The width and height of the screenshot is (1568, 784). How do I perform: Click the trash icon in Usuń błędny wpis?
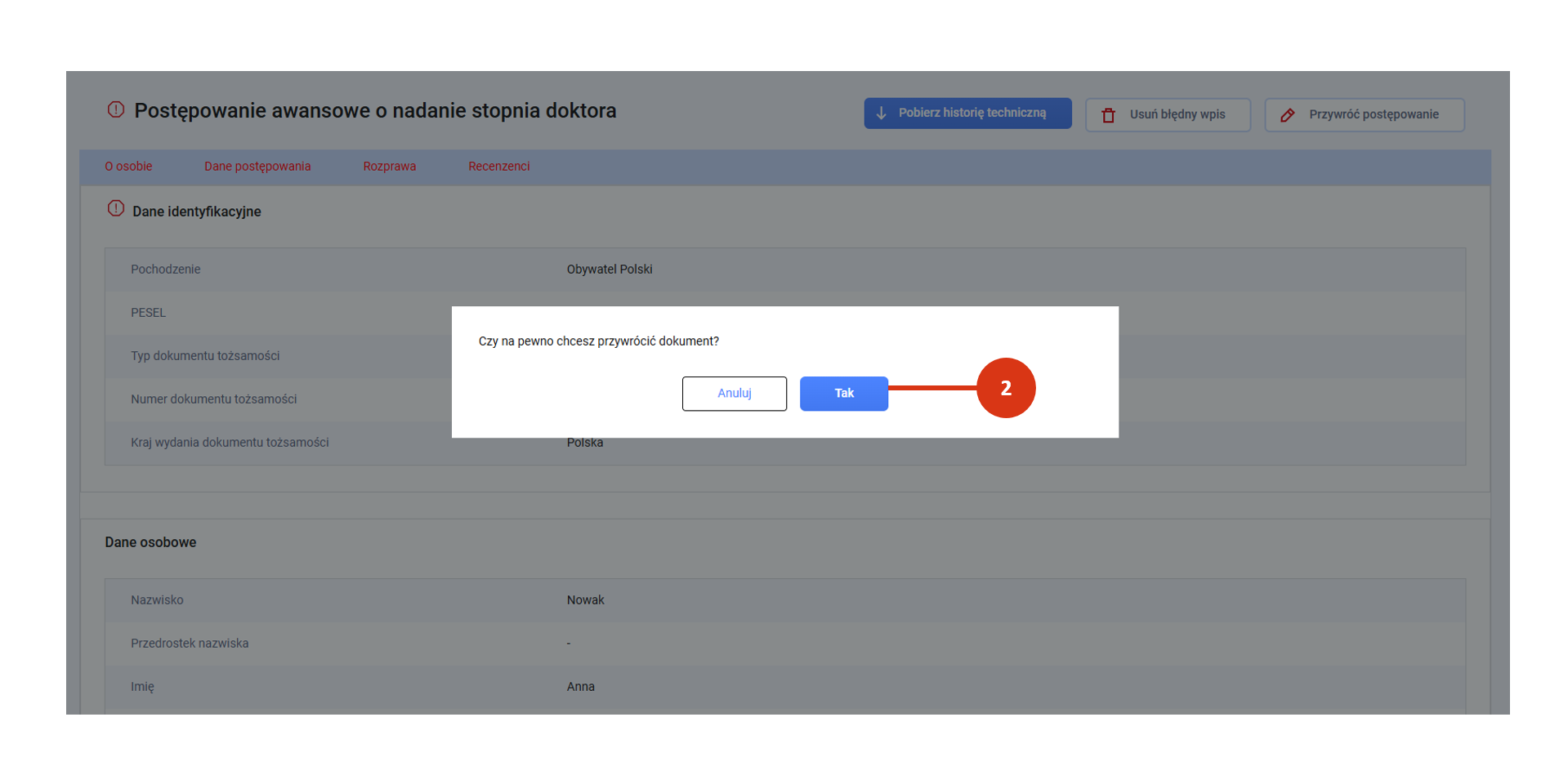tap(1108, 115)
